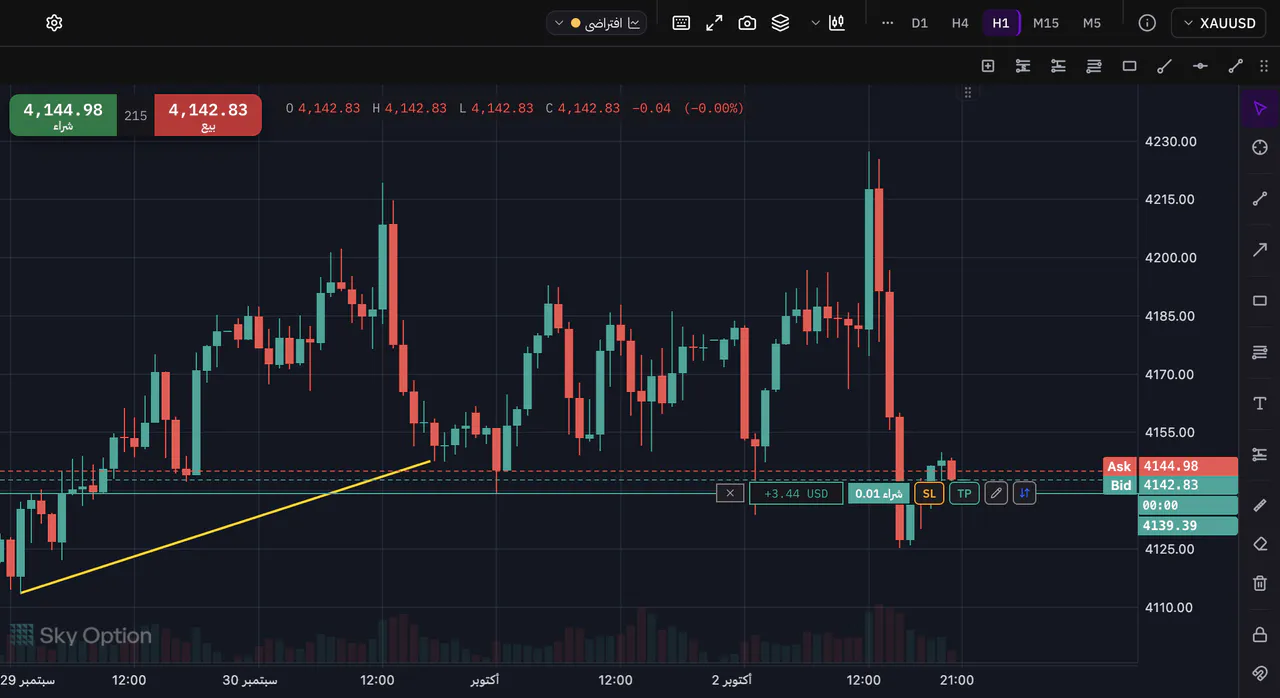Image resolution: width=1280 pixels, height=698 pixels.
Task: Edit the position with the pencil icon
Action: point(996,493)
